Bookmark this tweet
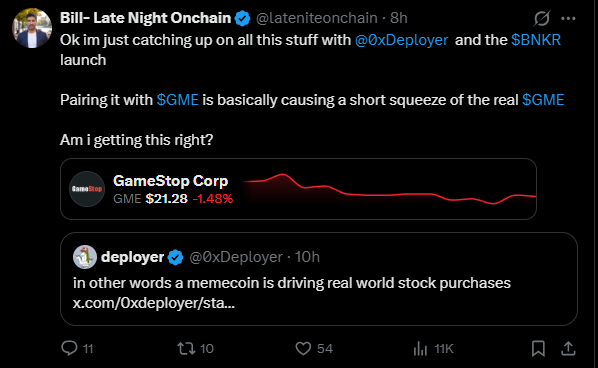This screenshot has width=598, height=368. click(538, 348)
